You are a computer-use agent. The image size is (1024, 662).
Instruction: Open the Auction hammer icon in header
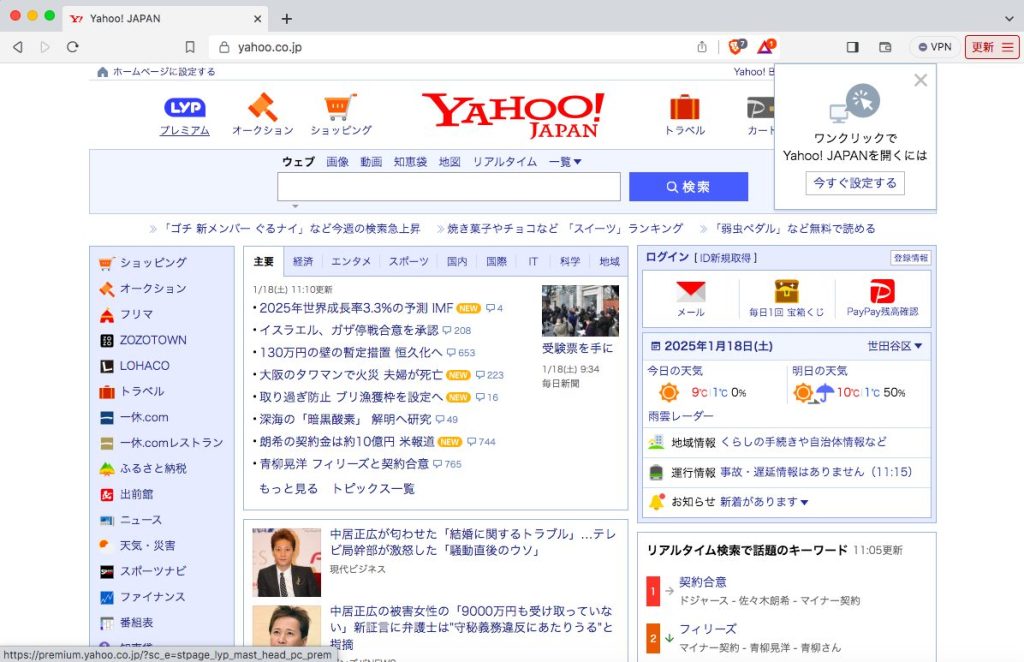(x=263, y=108)
